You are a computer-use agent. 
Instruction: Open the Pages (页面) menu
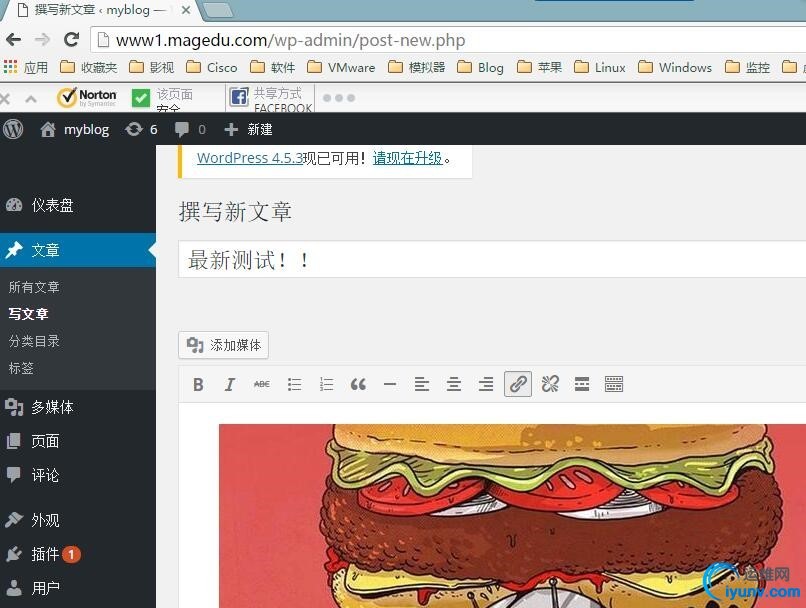78,441
